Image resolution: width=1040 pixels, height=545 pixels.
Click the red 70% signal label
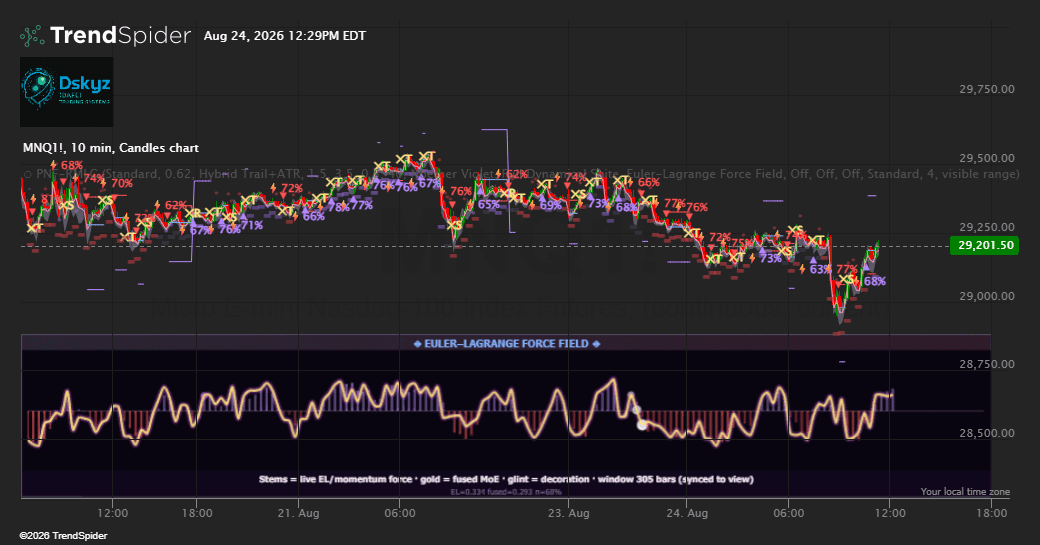point(122,184)
